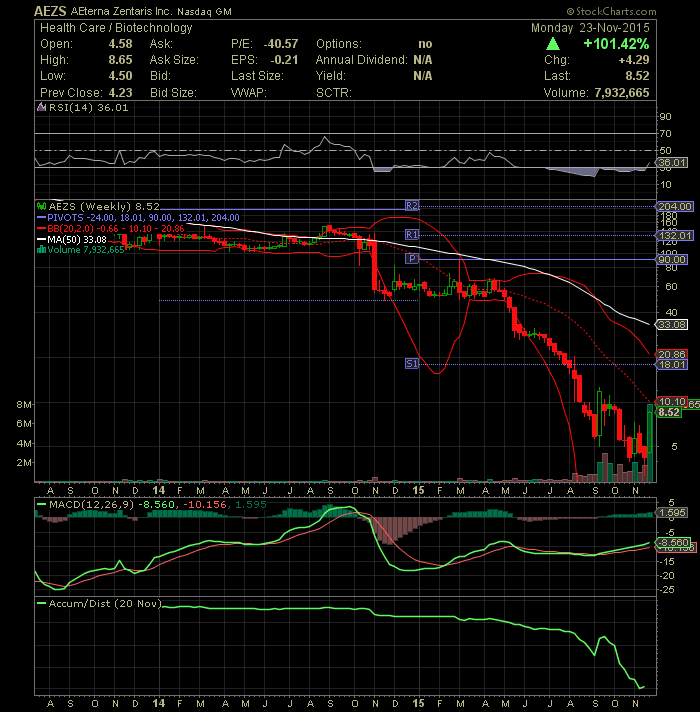Click the MA(50) 33.08 price tag
Image resolution: width=700 pixels, height=712 pixels.
[668, 325]
